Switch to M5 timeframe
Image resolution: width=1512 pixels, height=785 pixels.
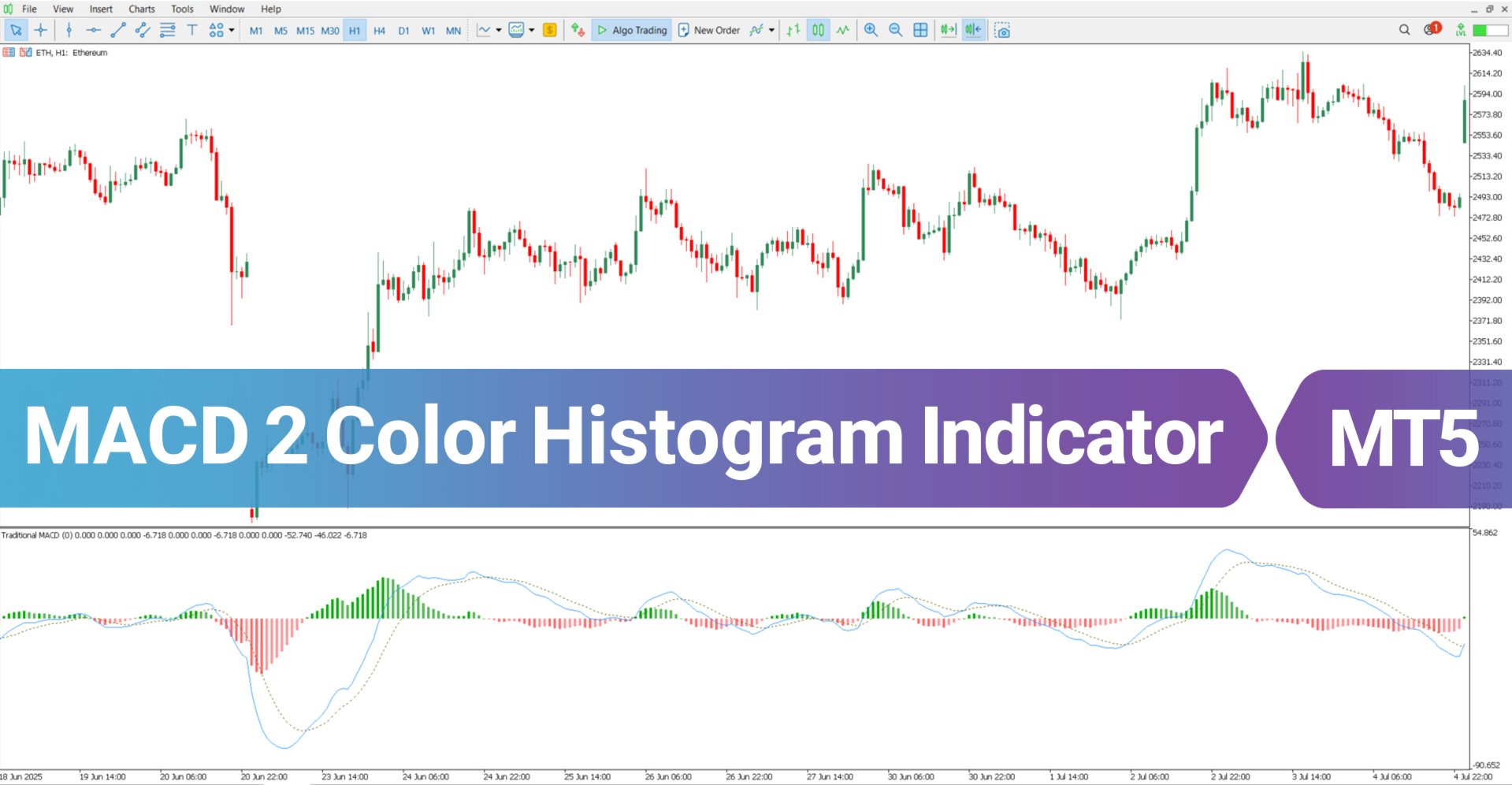click(x=280, y=31)
